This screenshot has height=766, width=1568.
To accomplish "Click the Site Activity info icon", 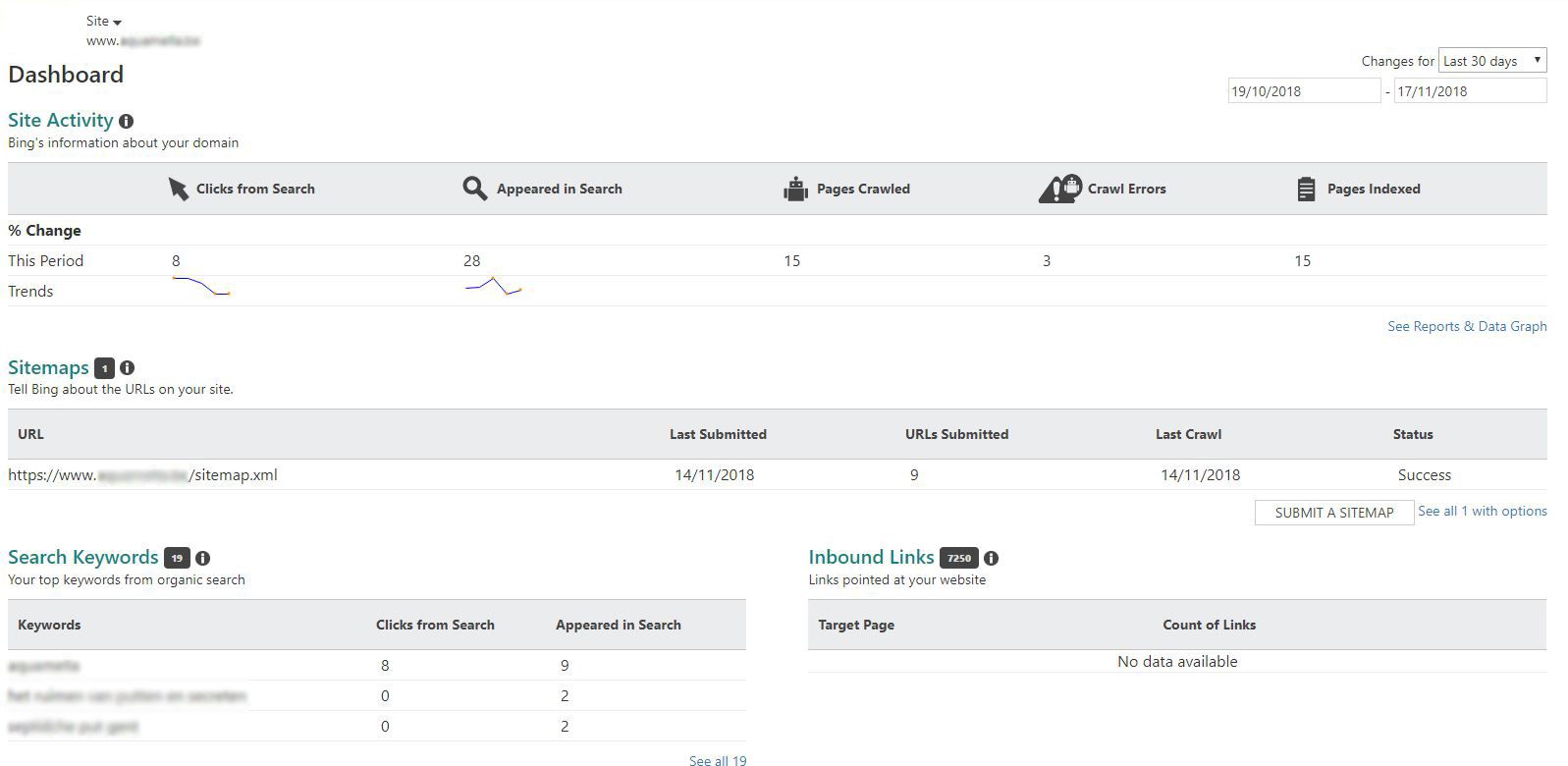I will tap(126, 121).
